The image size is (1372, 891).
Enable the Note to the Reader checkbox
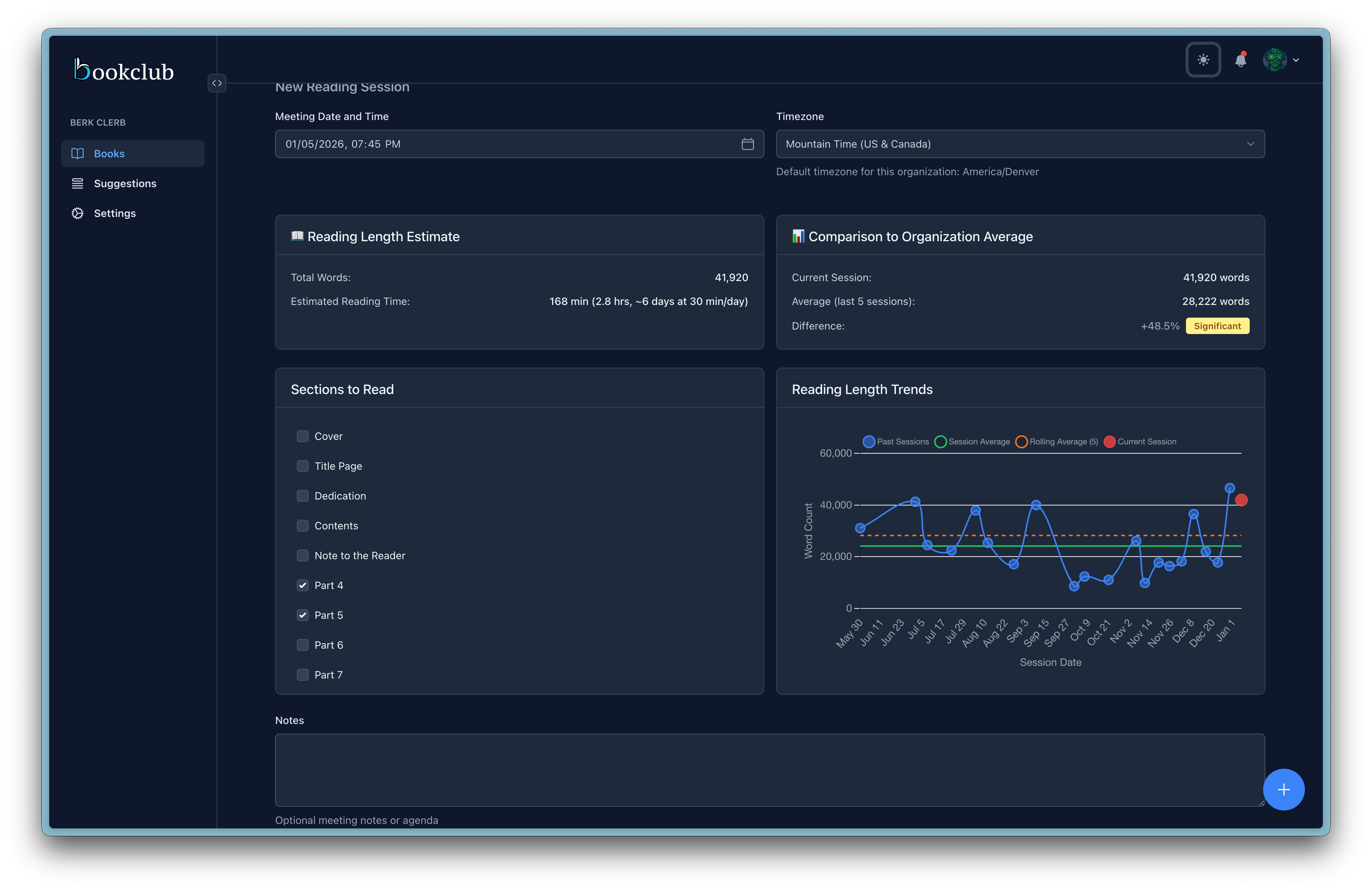coord(303,555)
